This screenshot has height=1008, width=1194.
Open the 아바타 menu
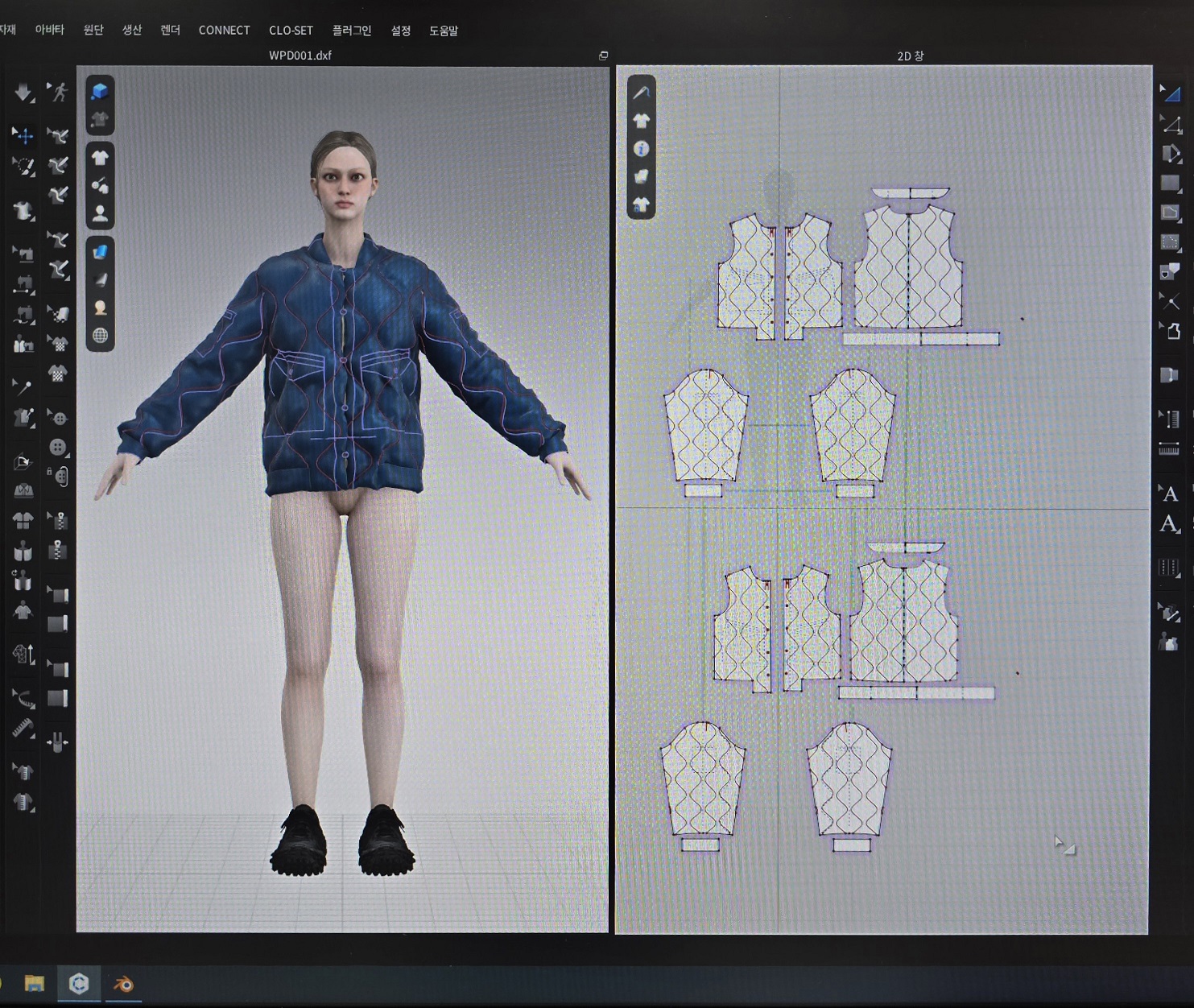49,30
